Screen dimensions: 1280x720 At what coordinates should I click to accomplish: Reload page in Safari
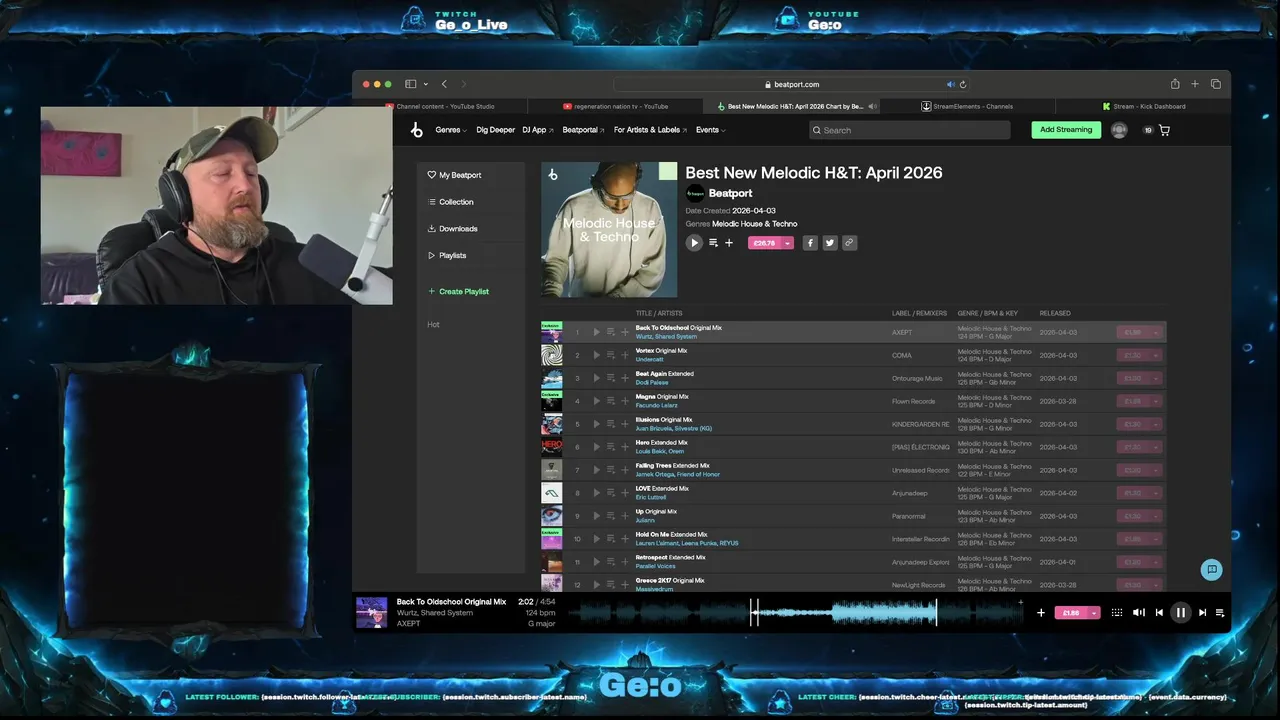click(x=963, y=84)
